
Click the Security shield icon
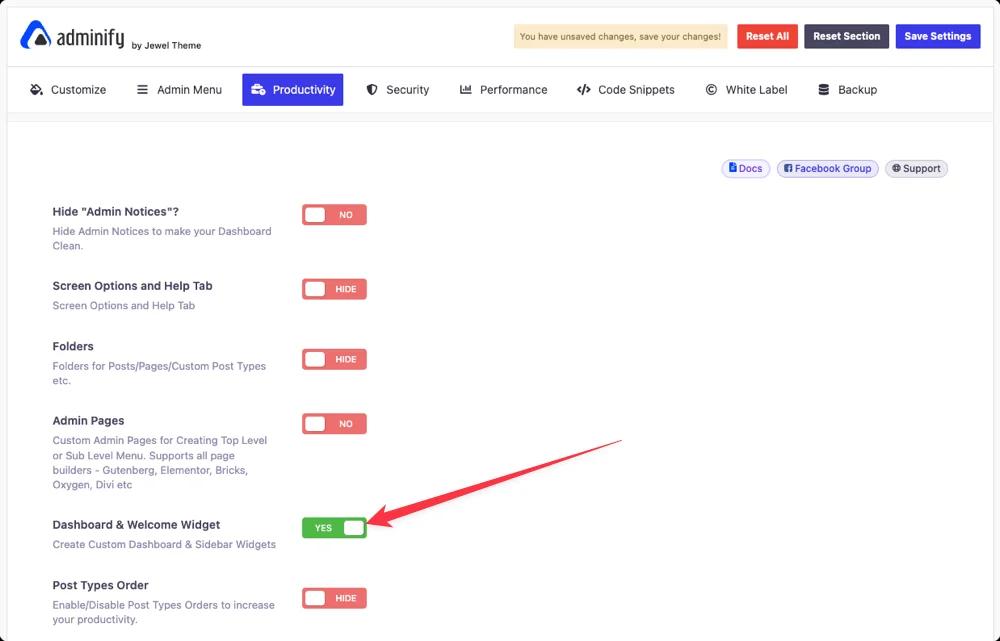[372, 89]
